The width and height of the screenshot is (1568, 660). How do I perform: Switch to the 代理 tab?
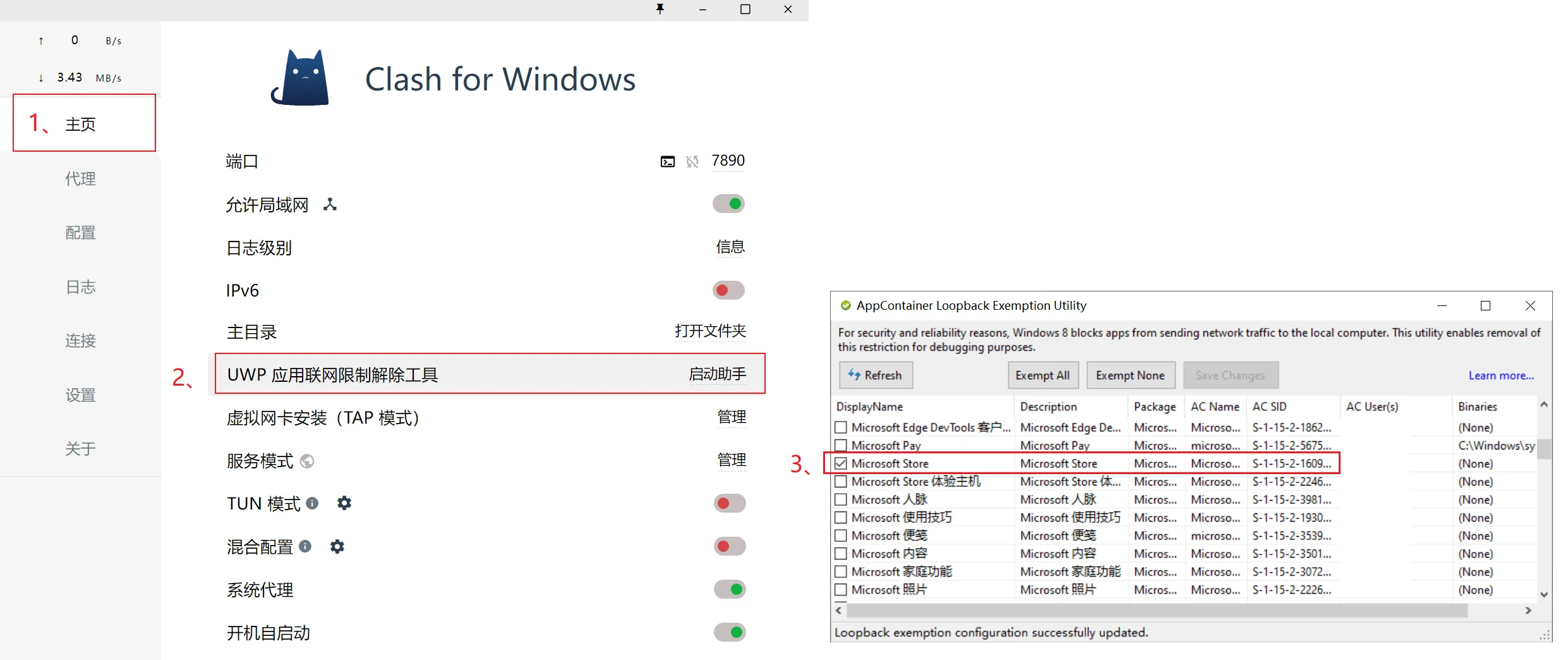point(80,179)
